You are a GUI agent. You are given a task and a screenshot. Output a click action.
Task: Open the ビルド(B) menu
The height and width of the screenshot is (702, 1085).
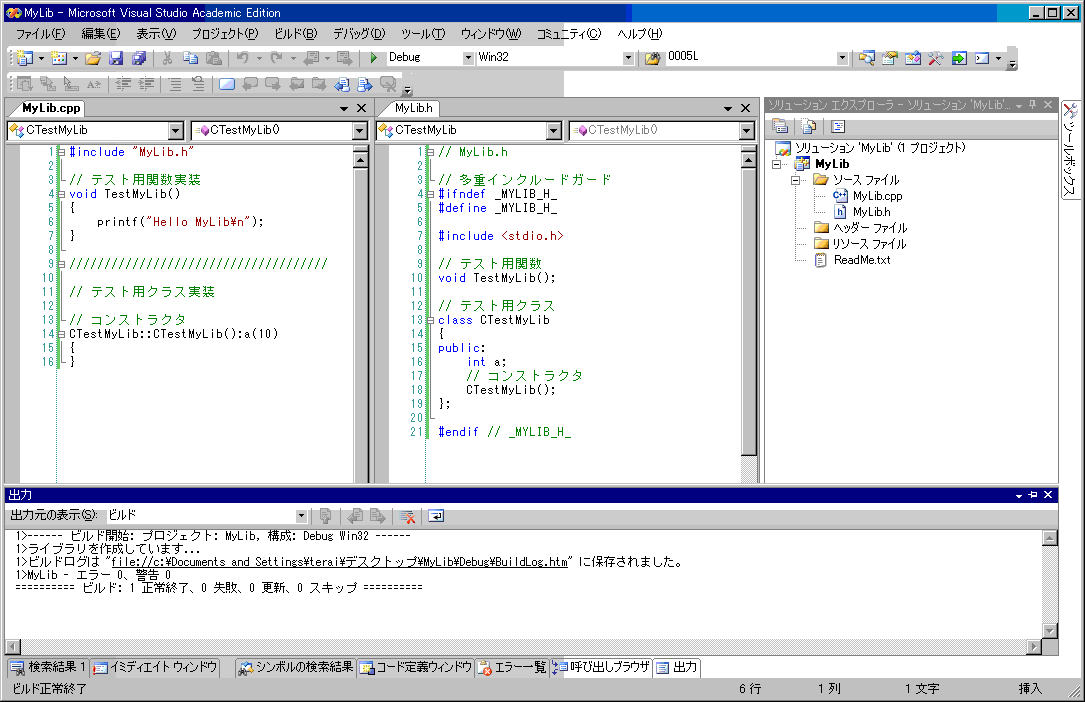click(x=295, y=34)
